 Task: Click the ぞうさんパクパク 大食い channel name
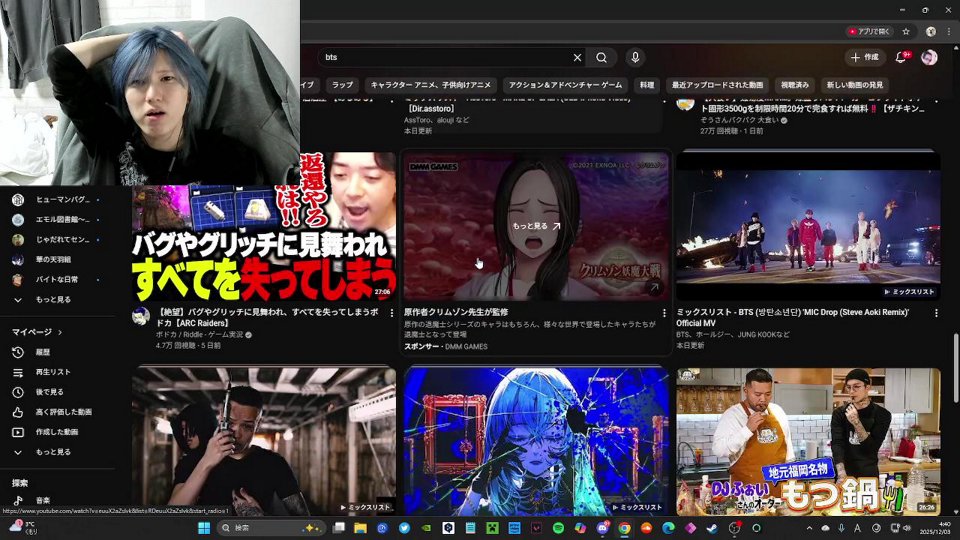click(740, 121)
